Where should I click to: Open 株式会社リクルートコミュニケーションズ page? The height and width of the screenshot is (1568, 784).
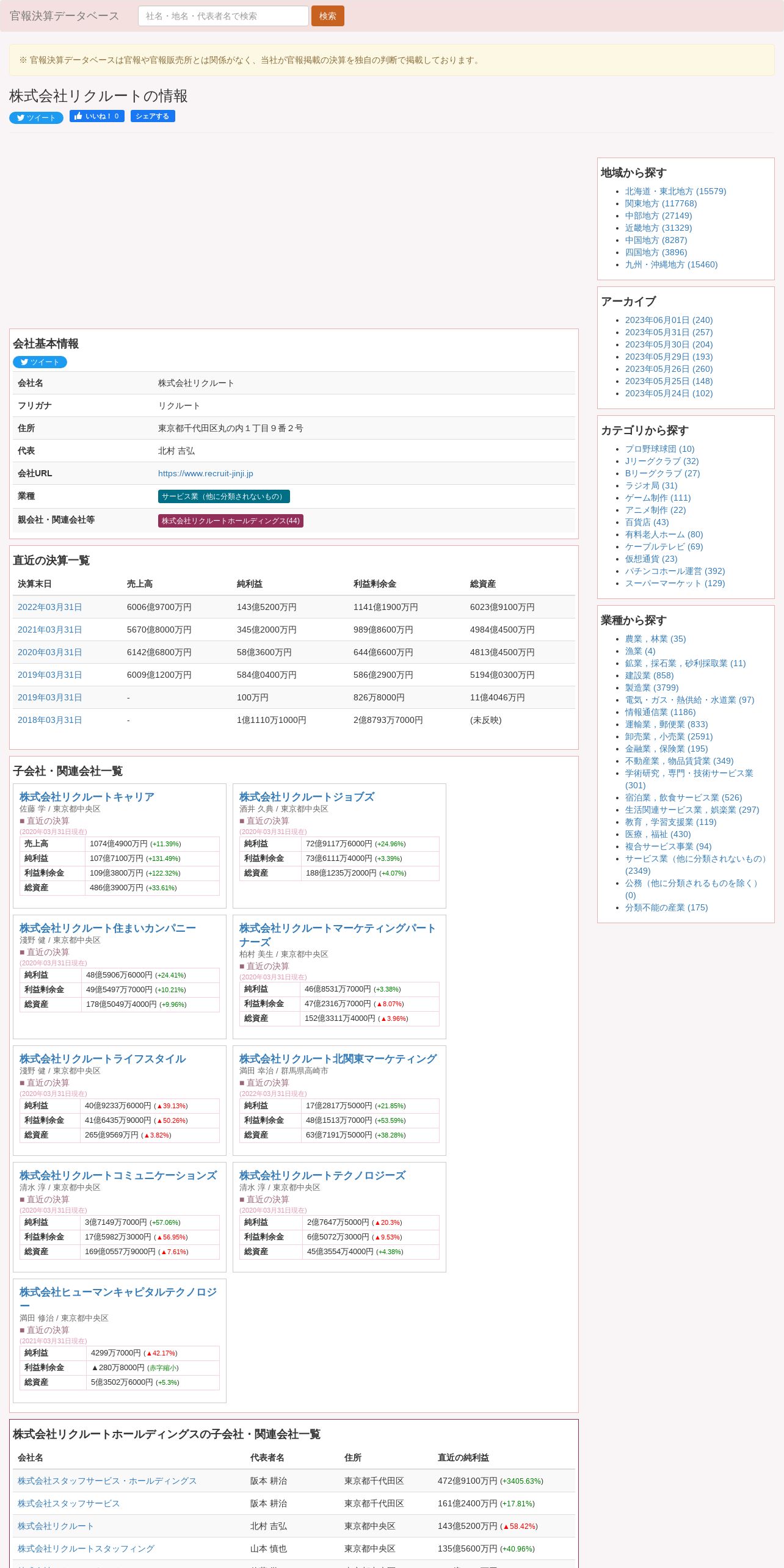click(118, 1175)
